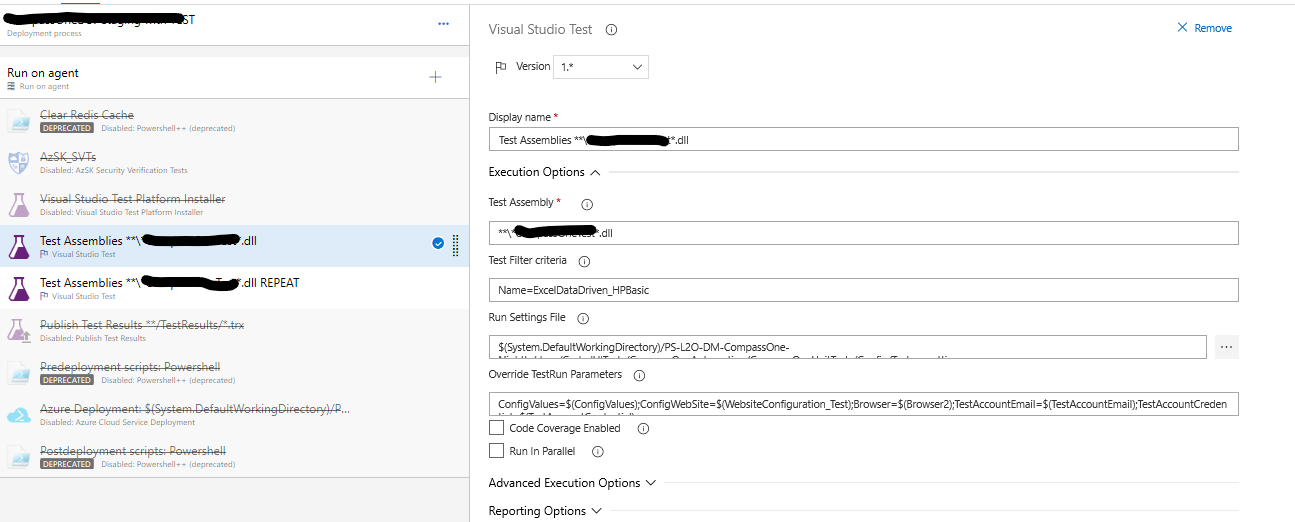The height and width of the screenshot is (522, 1295).
Task: Click the blue checkmark on selected task
Action: tap(438, 243)
